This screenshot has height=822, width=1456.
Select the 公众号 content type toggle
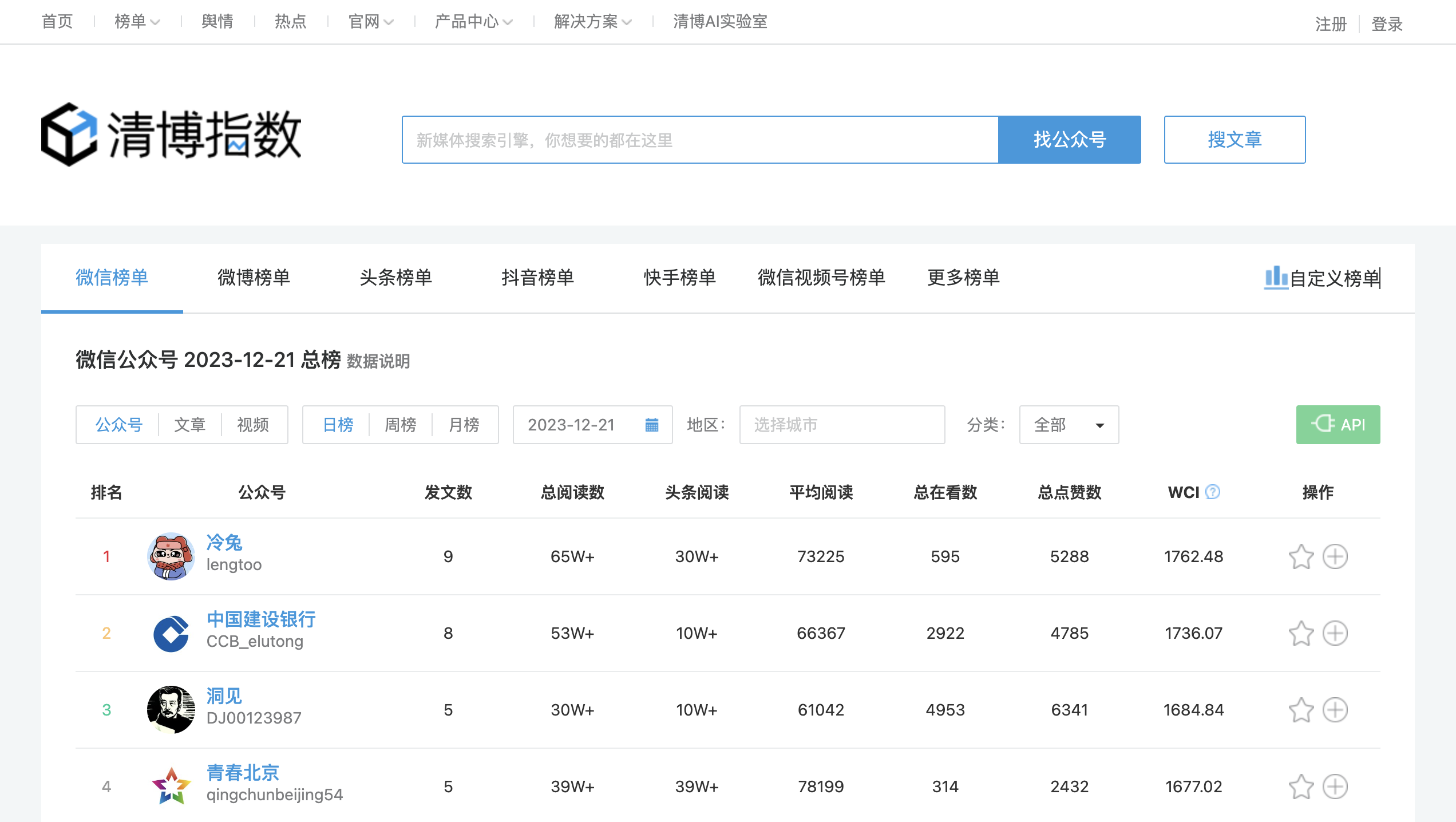pyautogui.click(x=118, y=425)
